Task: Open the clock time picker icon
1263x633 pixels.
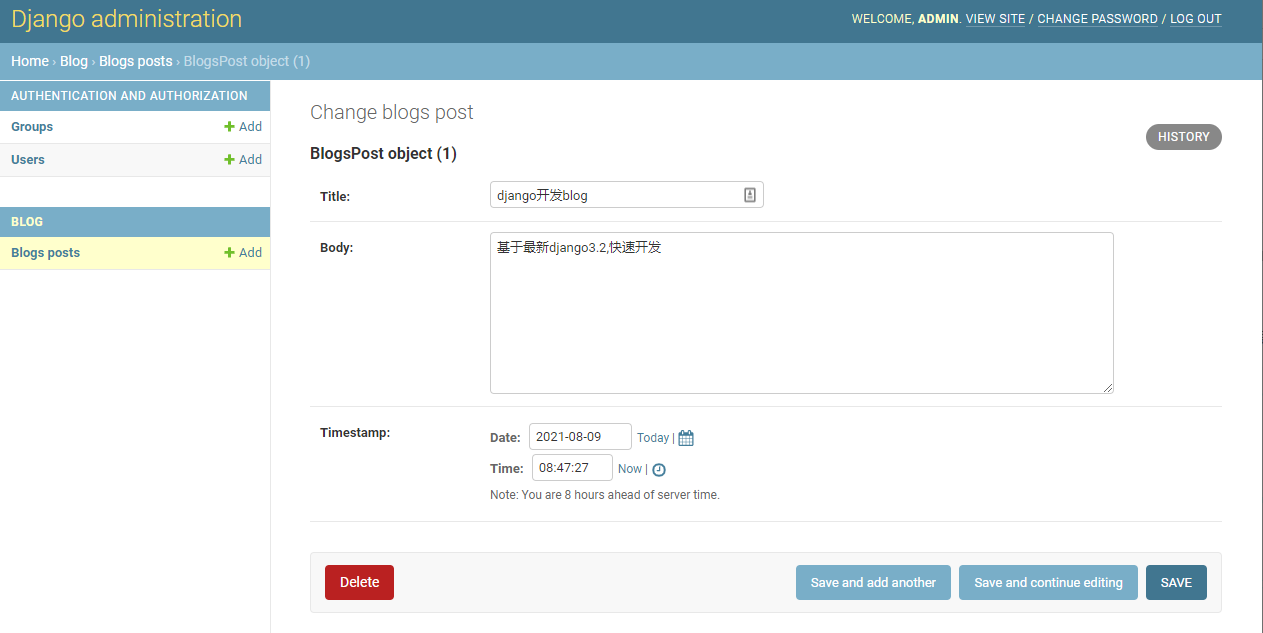Action: tap(659, 469)
